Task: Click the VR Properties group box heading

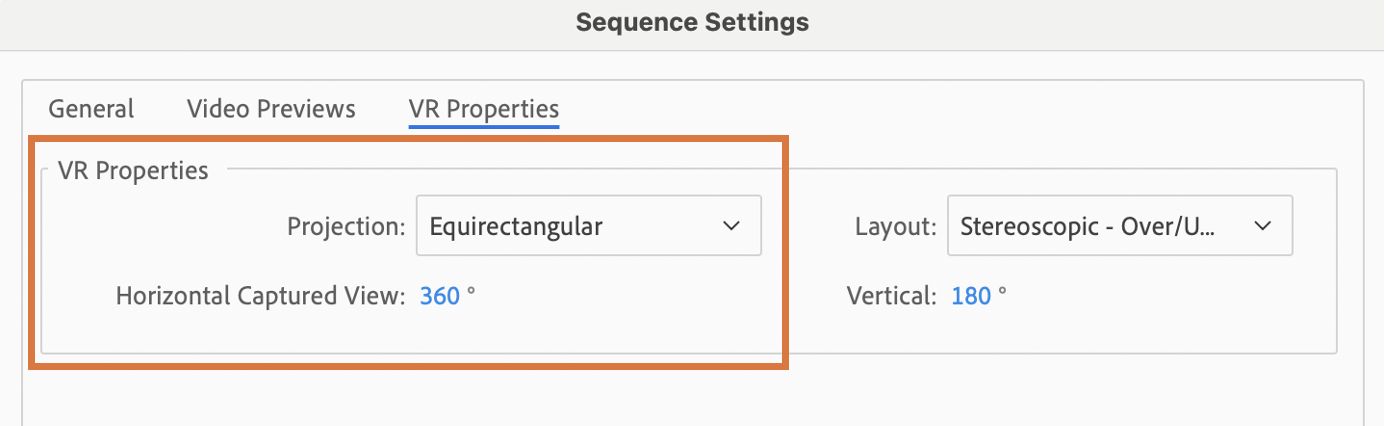Action: click(x=133, y=171)
